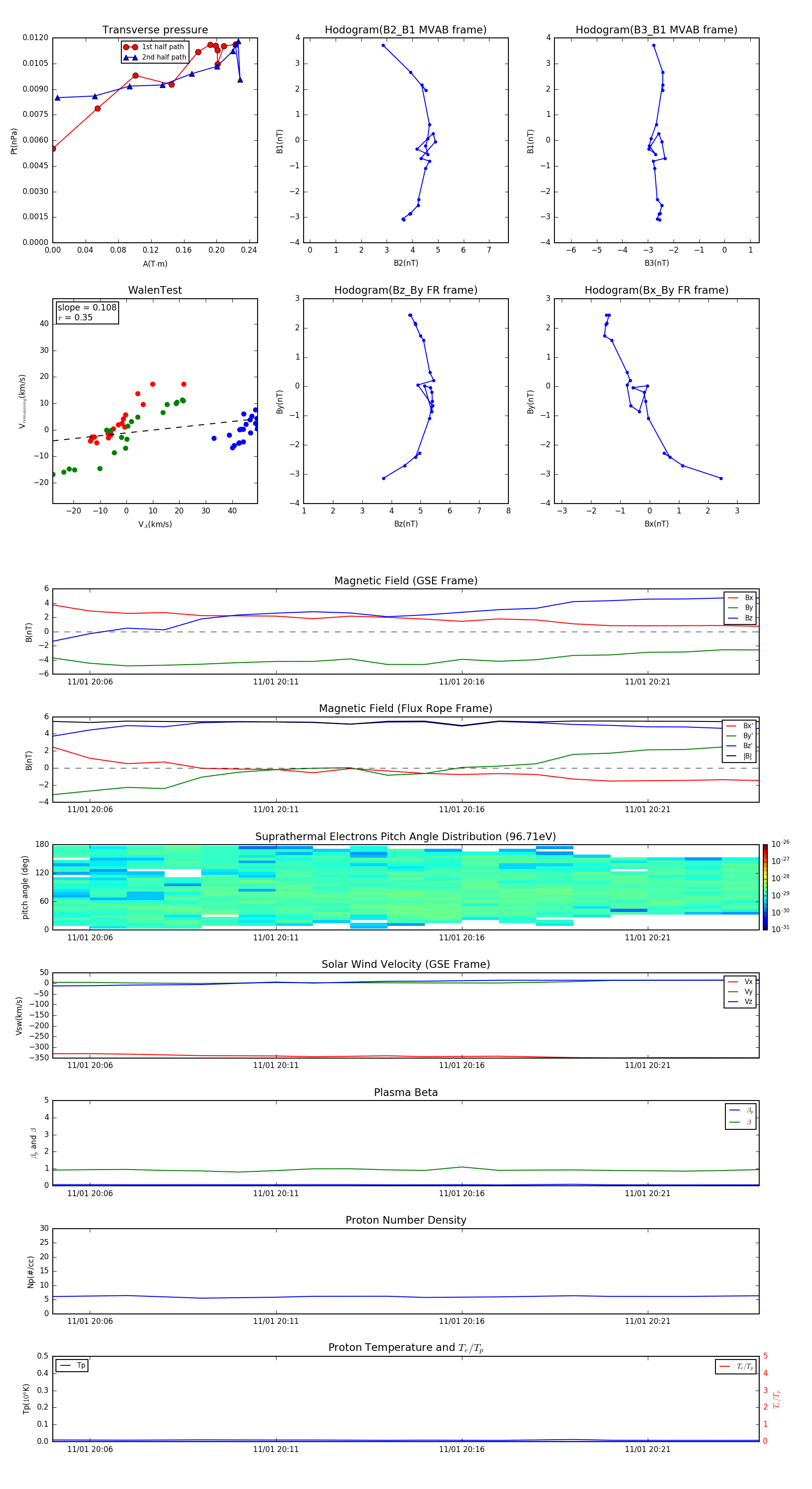Image resolution: width=812 pixels, height=1489 pixels.
Task: Click the 'Tp' legend in temperature plot
Action: 72,1366
